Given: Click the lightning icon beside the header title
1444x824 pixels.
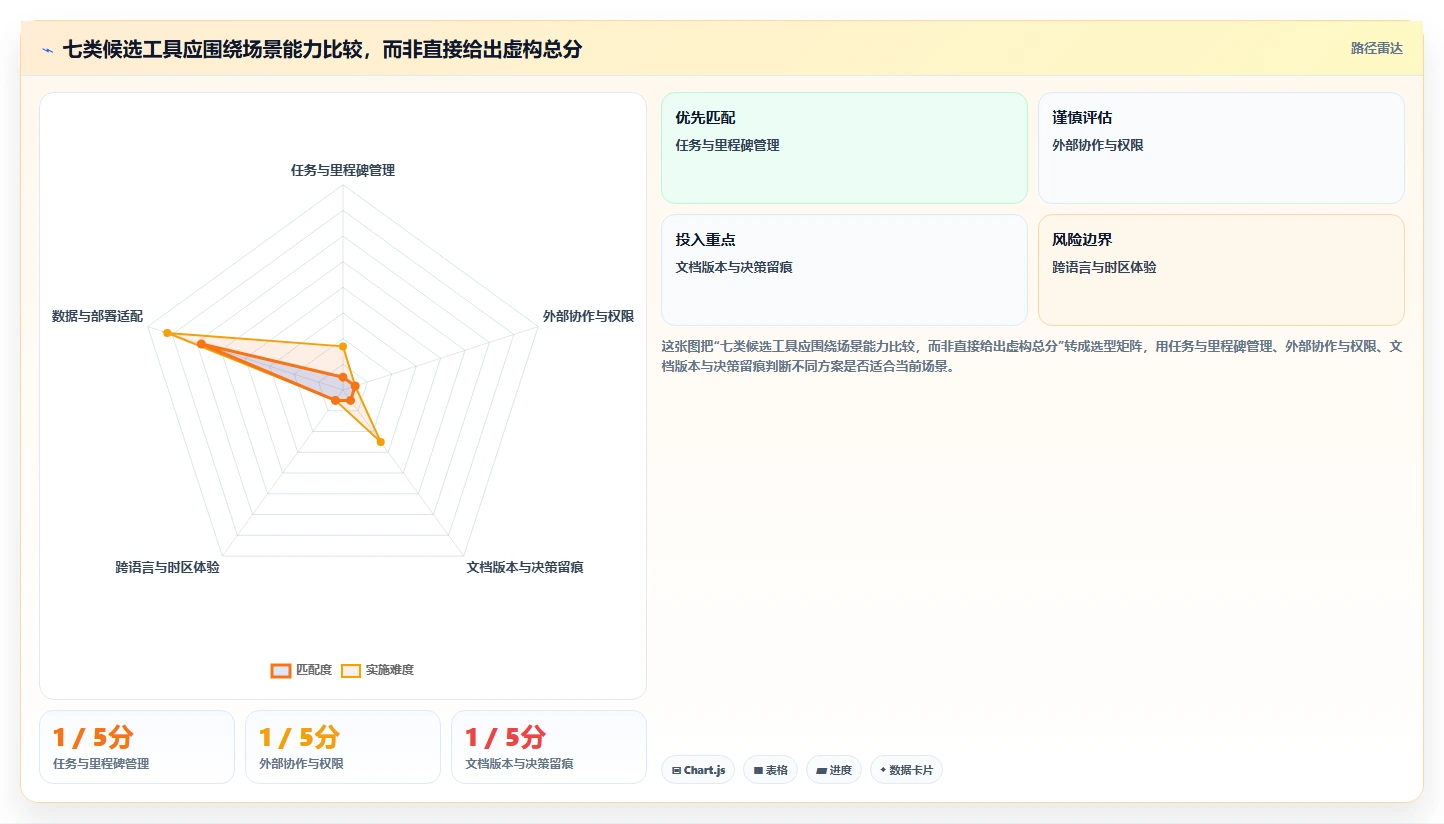Looking at the screenshot, I should point(47,49).
